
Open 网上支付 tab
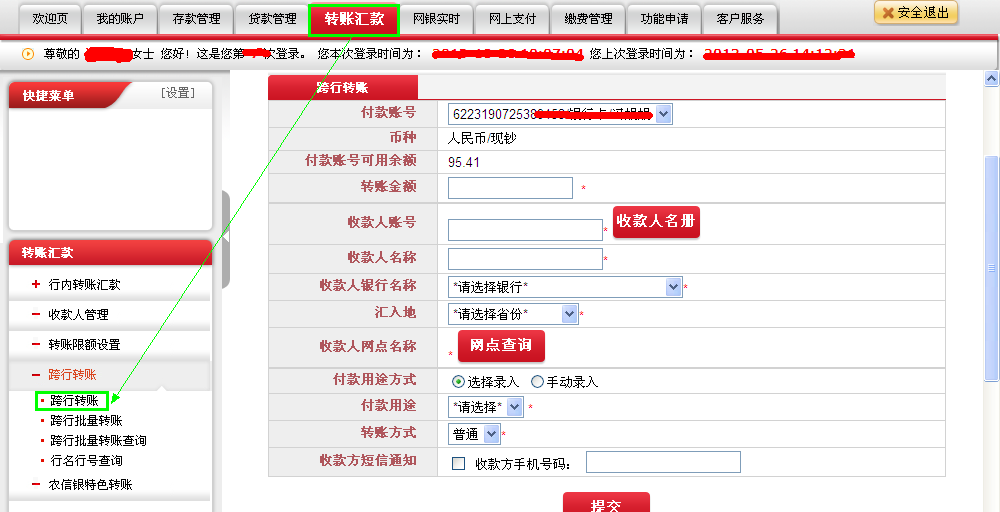tap(512, 19)
